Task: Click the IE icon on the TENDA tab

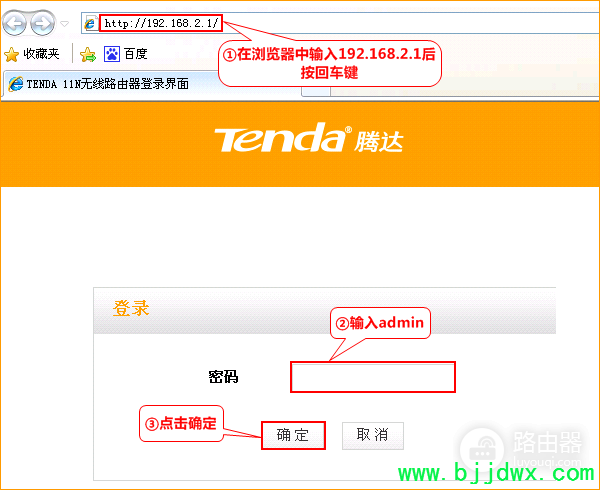Action: pyautogui.click(x=16, y=84)
